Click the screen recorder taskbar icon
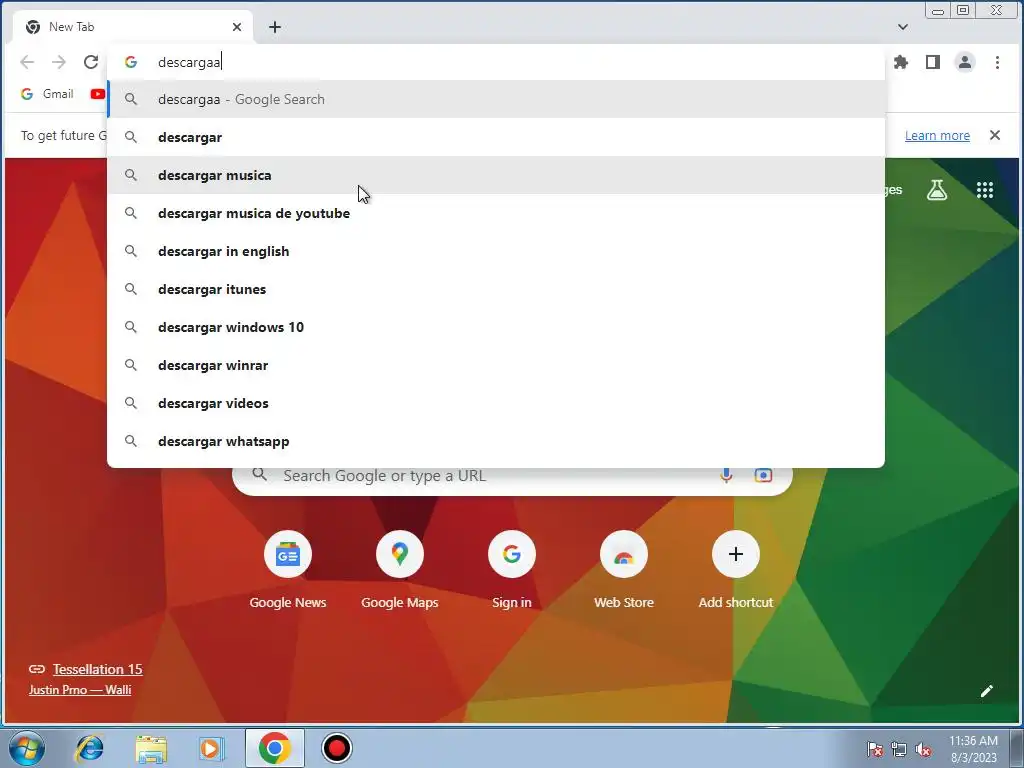Image resolution: width=1024 pixels, height=768 pixels. coord(337,748)
